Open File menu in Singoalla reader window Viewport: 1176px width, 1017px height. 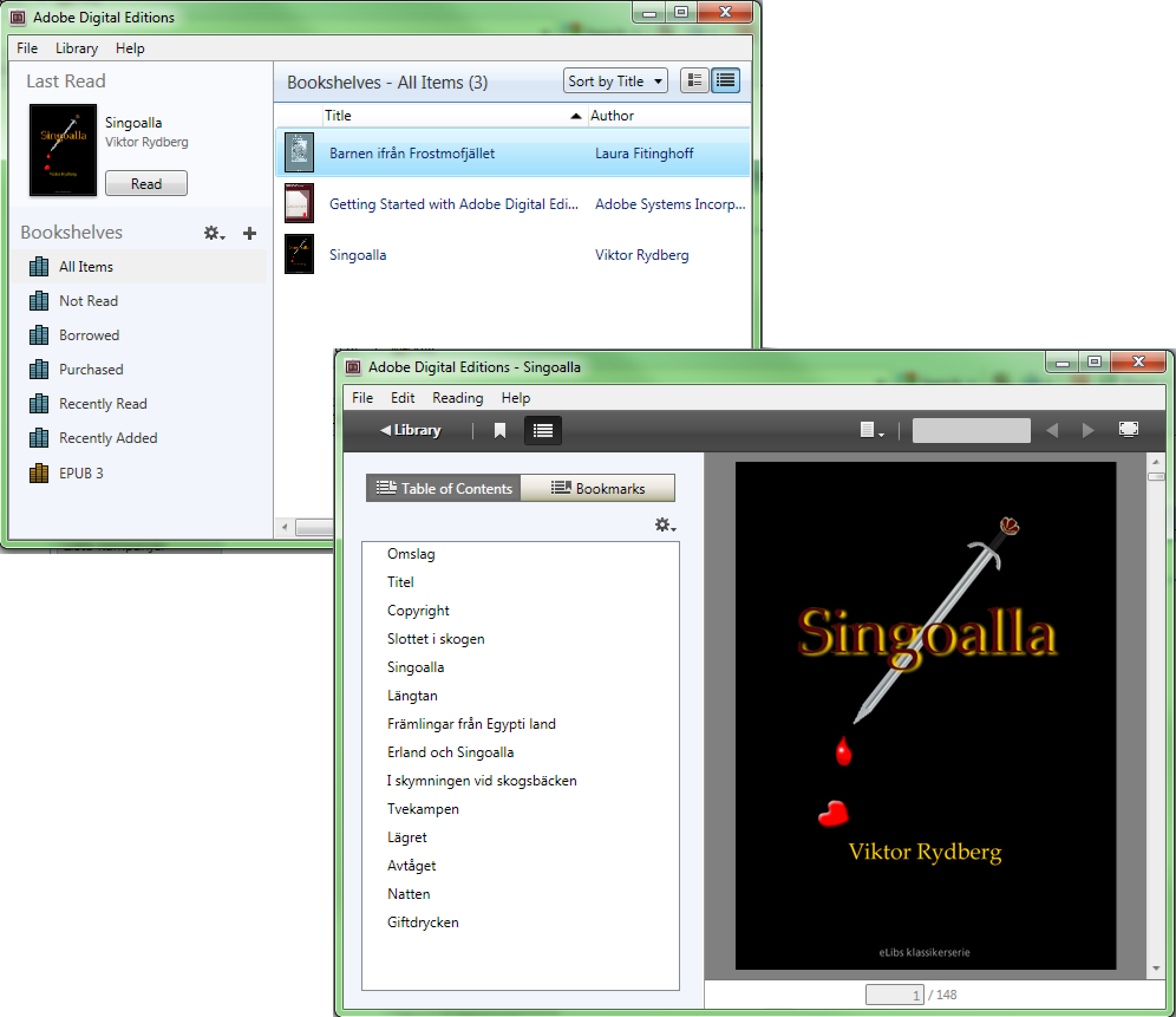(362, 398)
